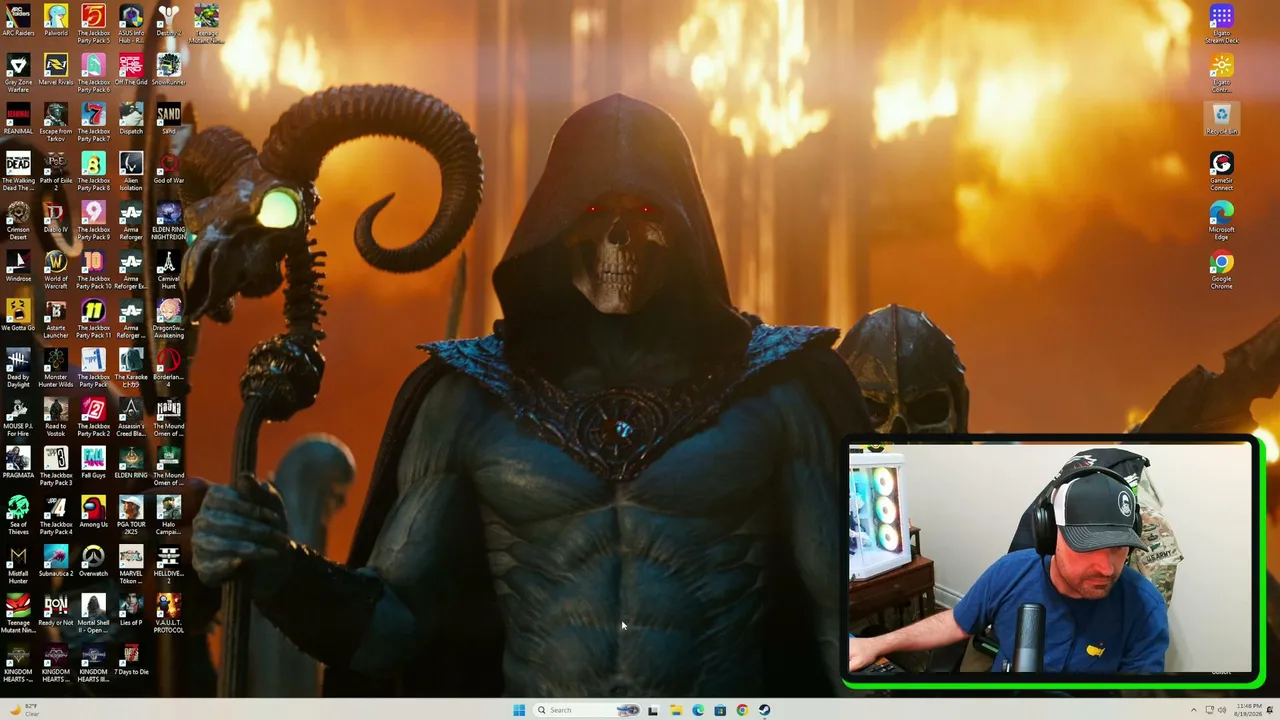Select The Jackbox Party Pack 9 icon

(x=93, y=220)
